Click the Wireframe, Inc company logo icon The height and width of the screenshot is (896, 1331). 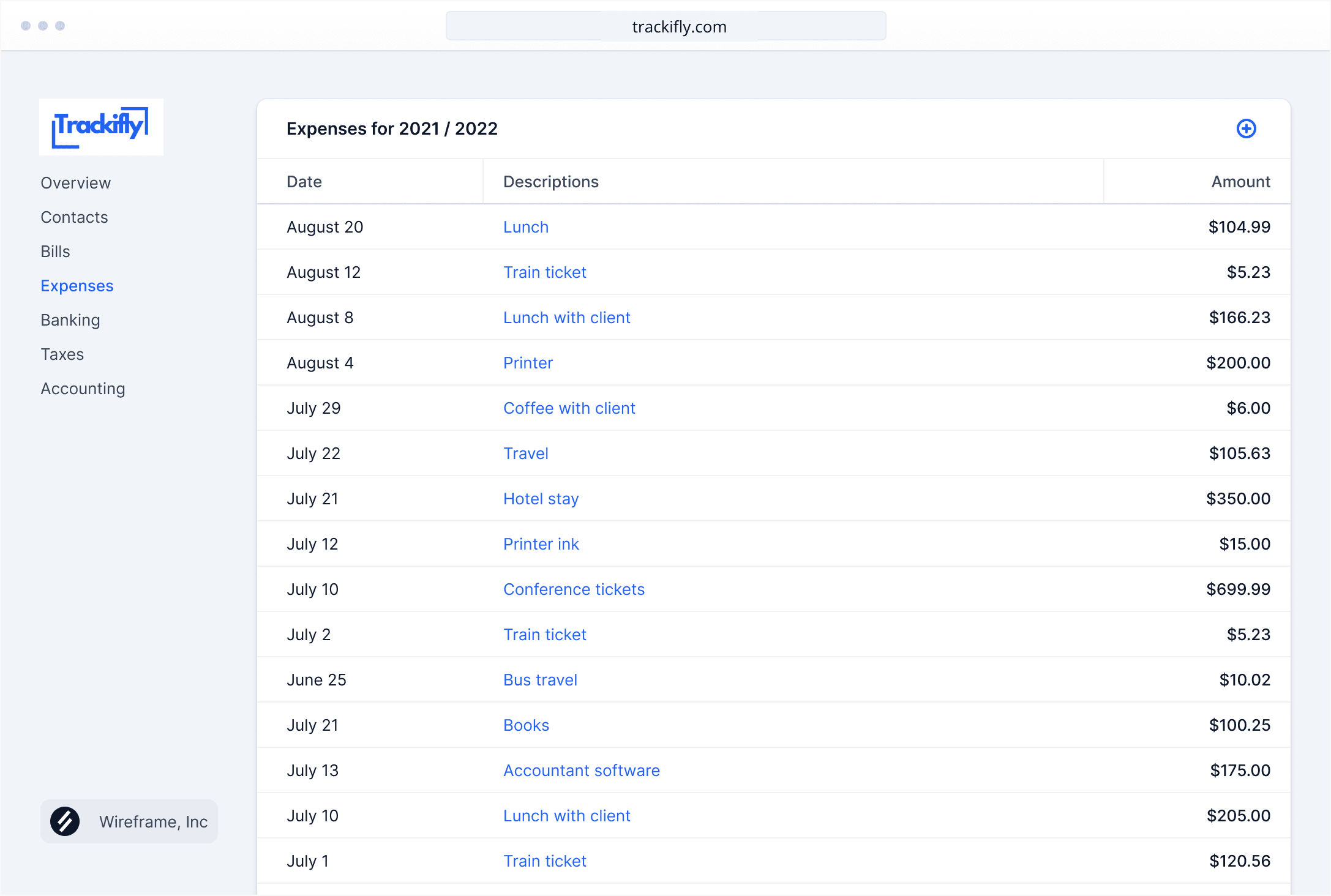click(x=65, y=821)
